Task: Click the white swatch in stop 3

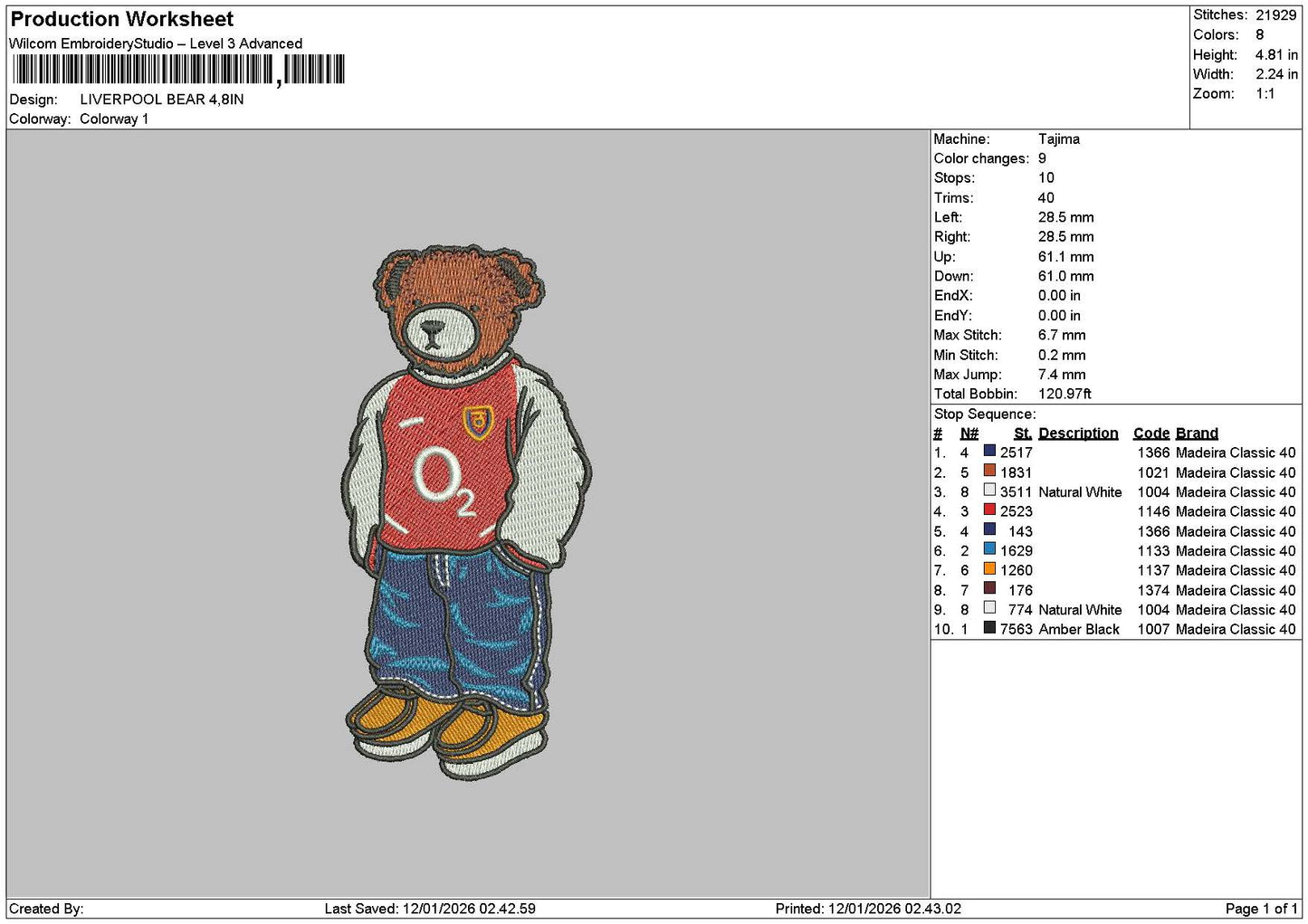Action: tap(989, 491)
